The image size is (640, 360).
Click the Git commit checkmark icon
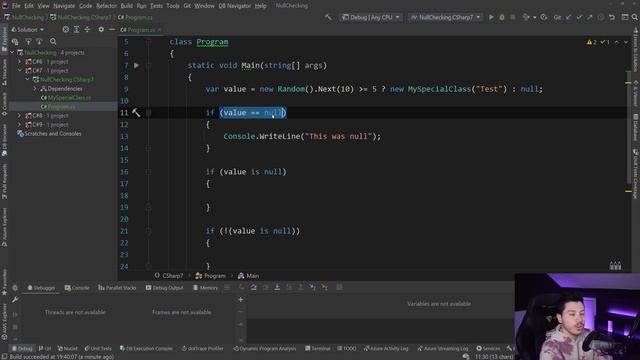[579, 17]
